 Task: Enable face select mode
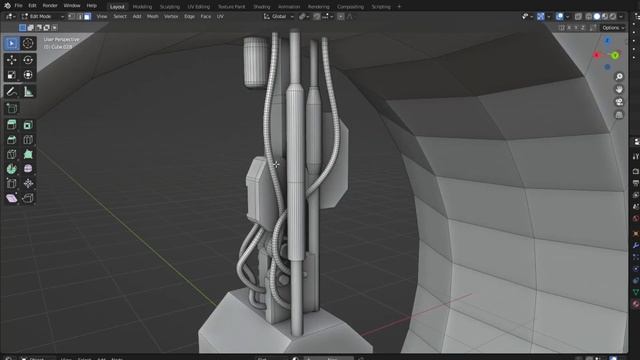[87, 17]
